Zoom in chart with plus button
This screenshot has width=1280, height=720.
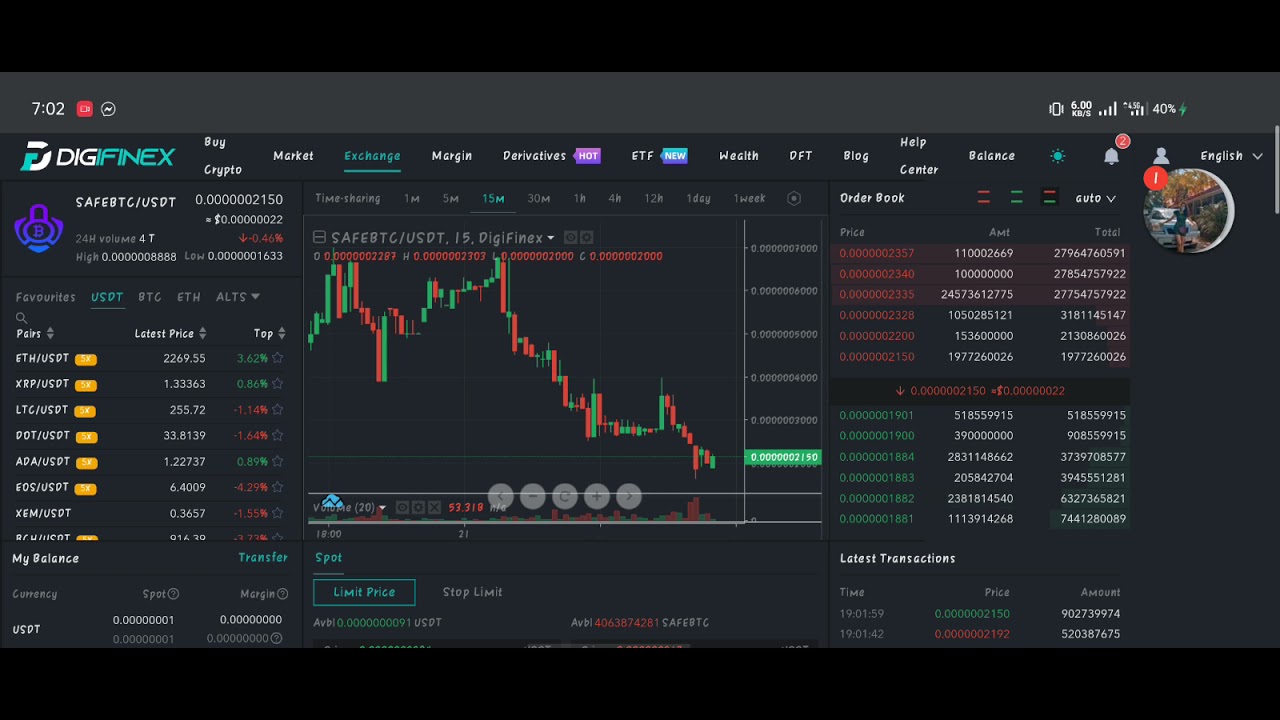(x=597, y=496)
